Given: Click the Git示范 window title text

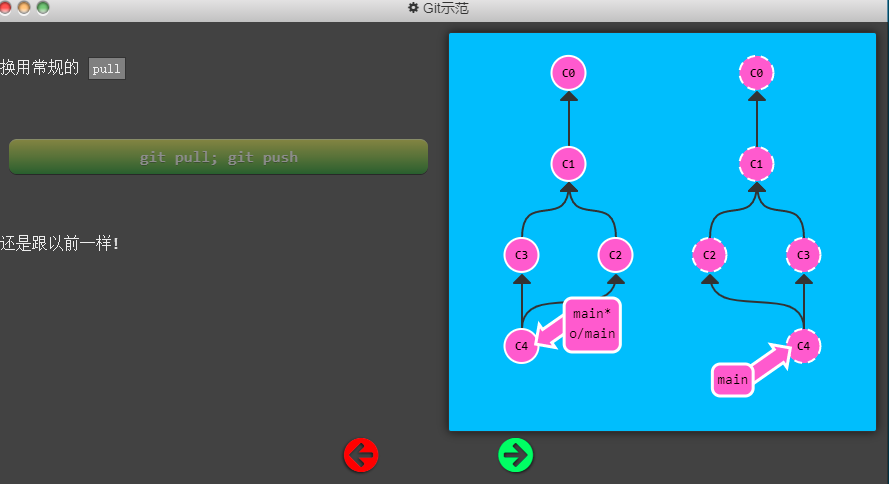Looking at the screenshot, I should [446, 8].
